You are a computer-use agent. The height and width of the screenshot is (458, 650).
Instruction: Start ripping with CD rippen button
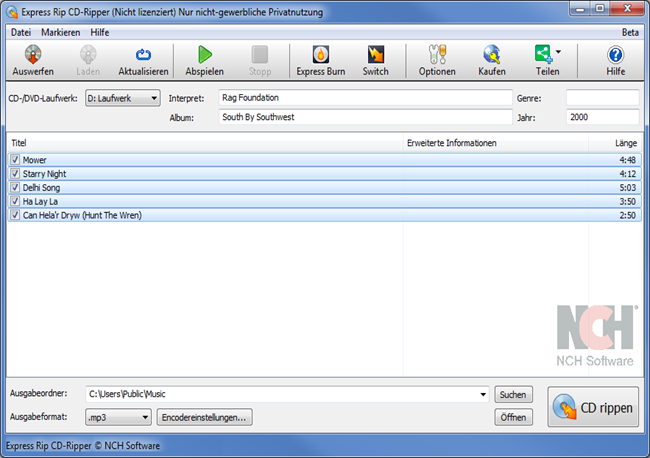(x=593, y=407)
